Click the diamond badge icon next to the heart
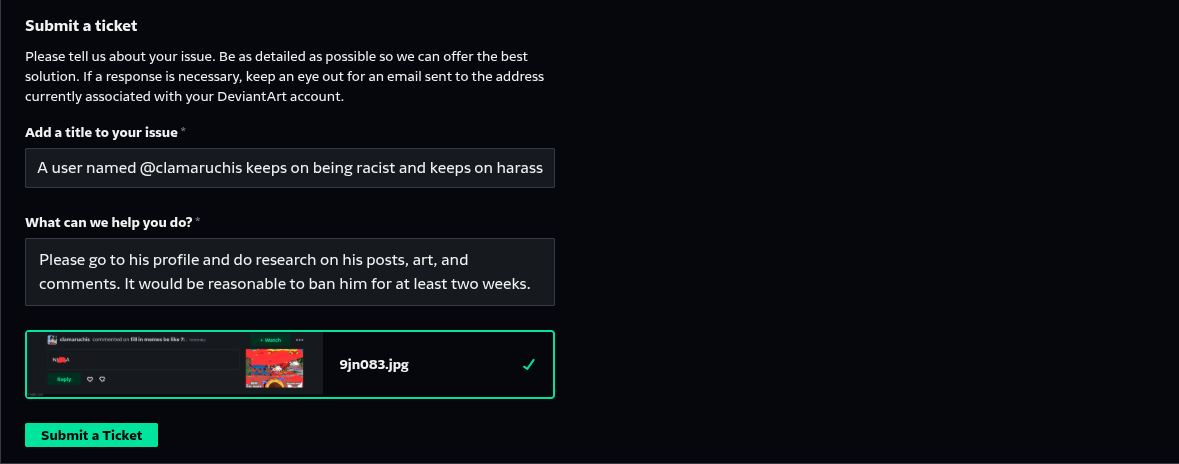 [x=102, y=379]
